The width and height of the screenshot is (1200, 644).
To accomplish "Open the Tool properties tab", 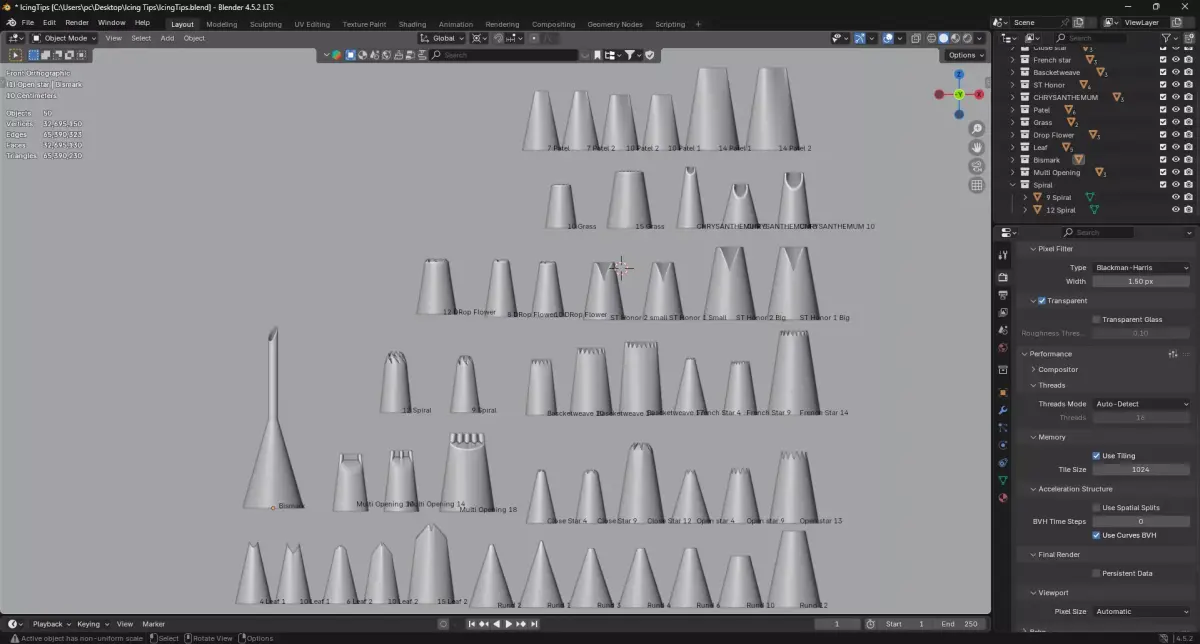I will click(x=1003, y=256).
